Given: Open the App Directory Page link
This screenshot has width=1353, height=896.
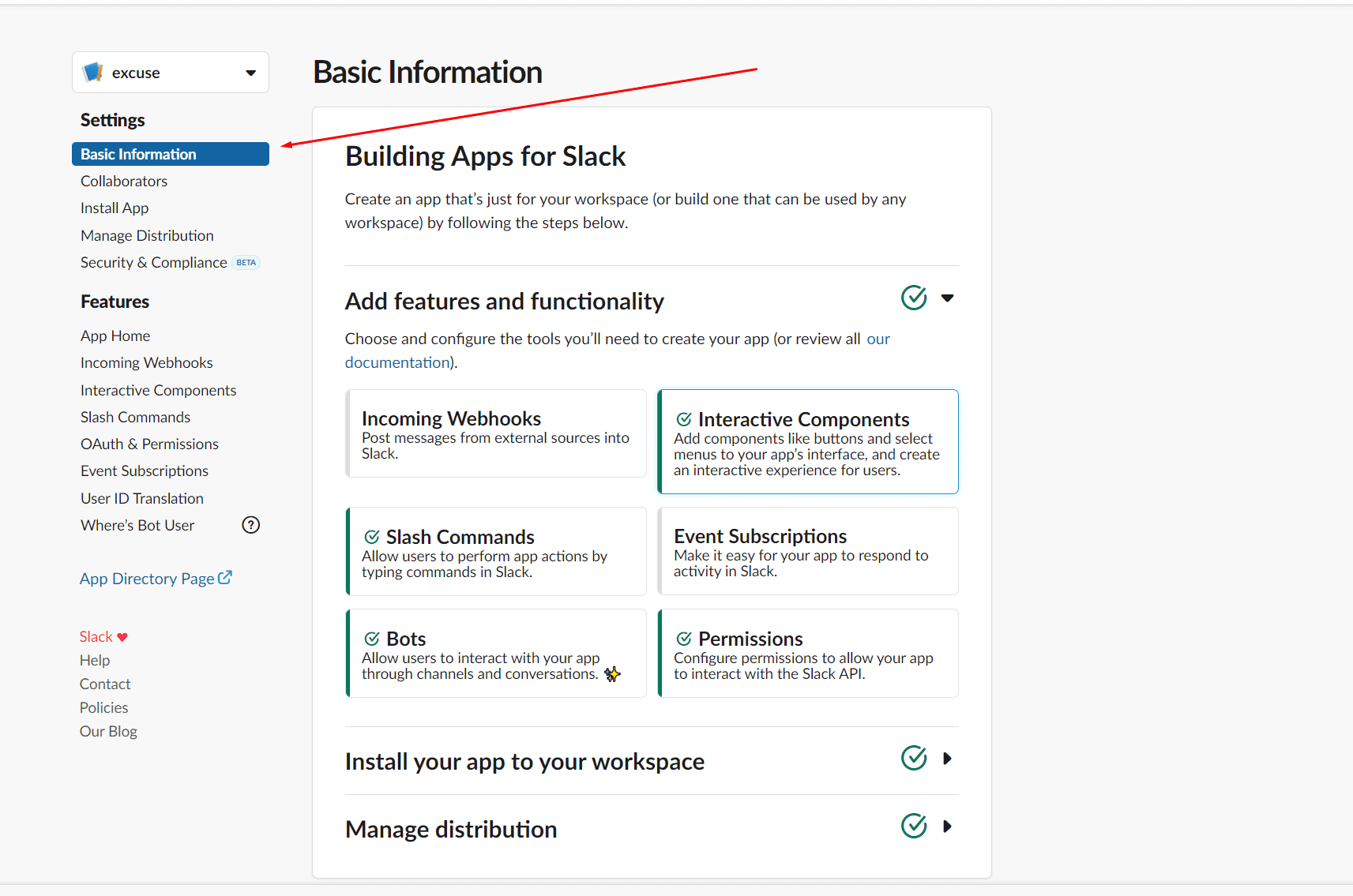Looking at the screenshot, I should (x=147, y=579).
